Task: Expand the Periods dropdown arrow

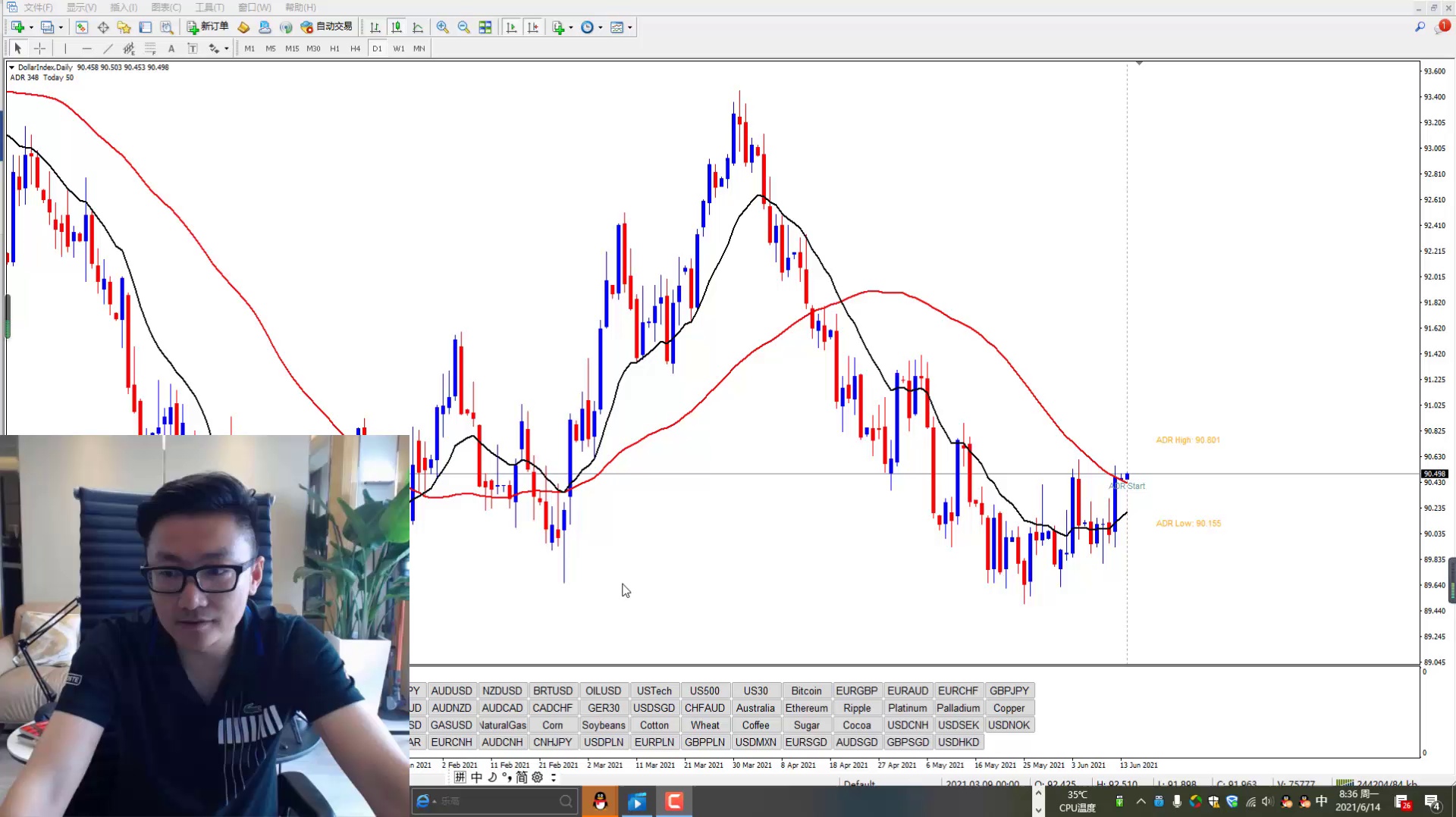Action: coord(600,27)
